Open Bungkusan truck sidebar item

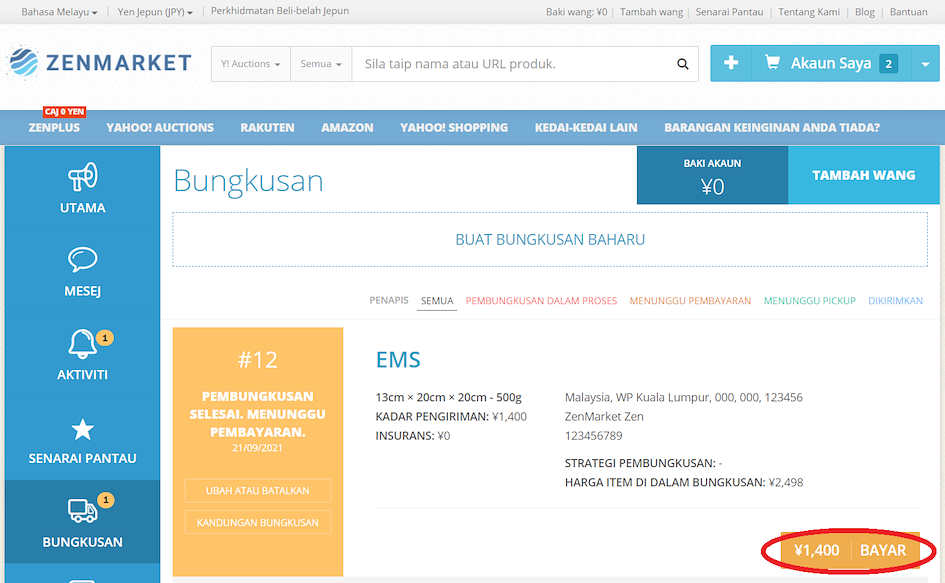pyautogui.click(x=83, y=522)
